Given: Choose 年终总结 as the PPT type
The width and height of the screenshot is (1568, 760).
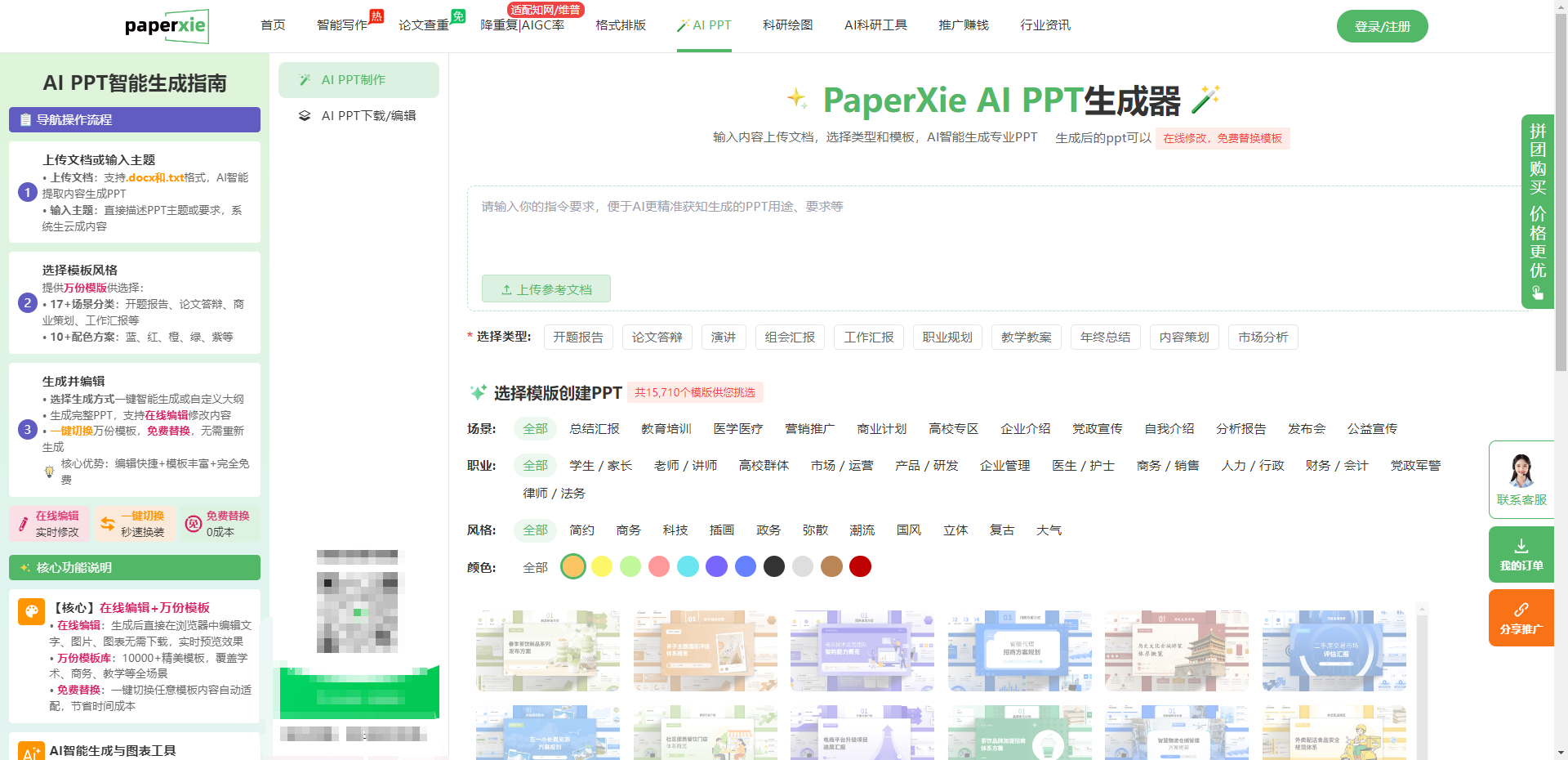Looking at the screenshot, I should [1105, 338].
